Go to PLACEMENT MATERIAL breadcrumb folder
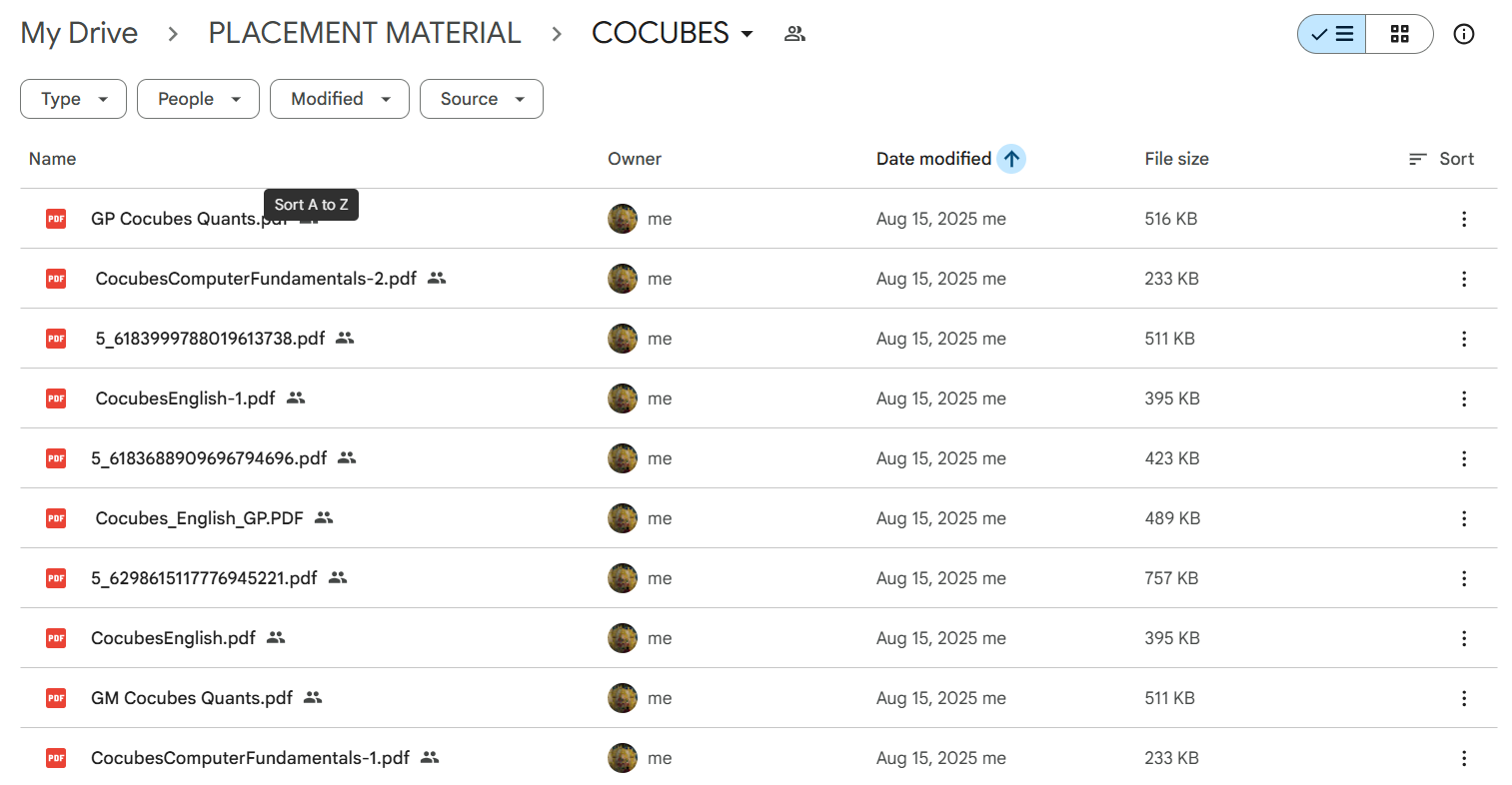The width and height of the screenshot is (1512, 785). coord(364,33)
